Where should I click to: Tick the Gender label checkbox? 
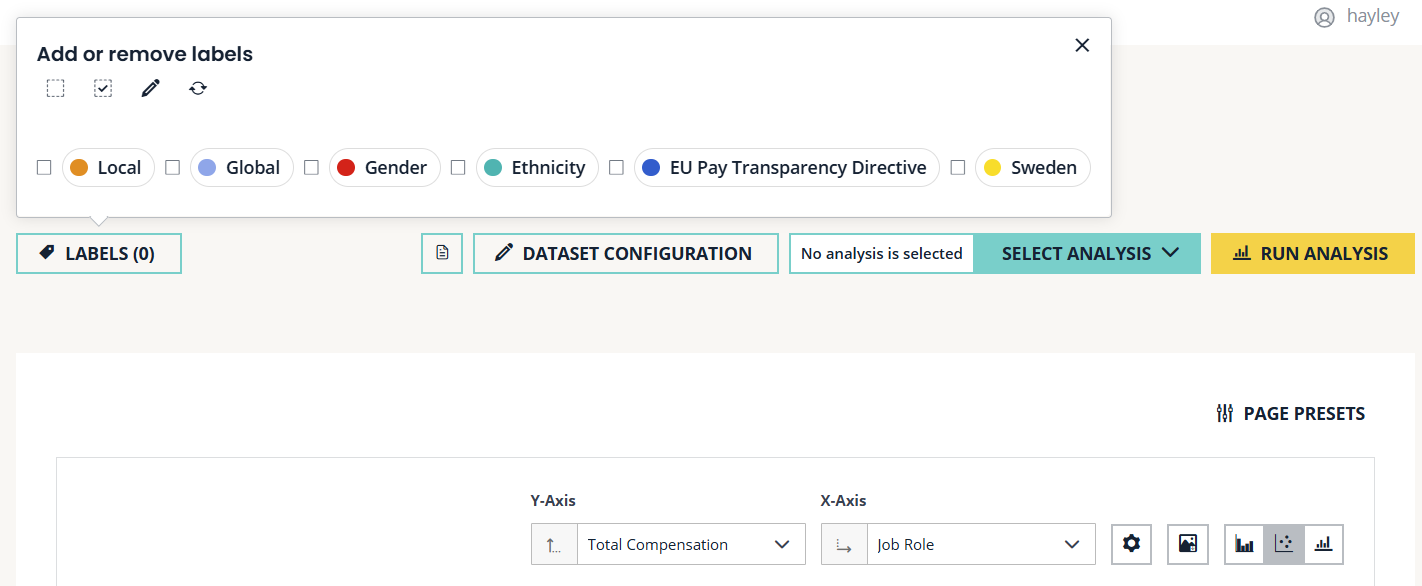[x=311, y=168]
